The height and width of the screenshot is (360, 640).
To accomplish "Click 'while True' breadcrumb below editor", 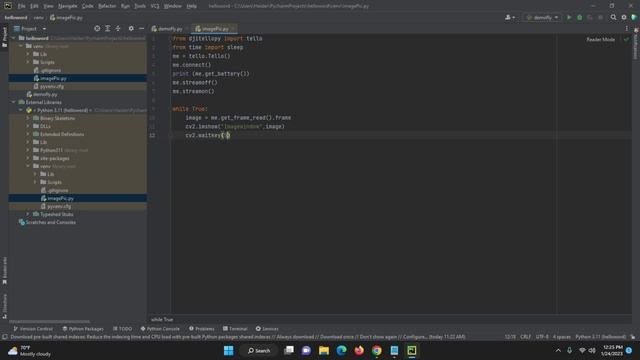I will (162, 320).
